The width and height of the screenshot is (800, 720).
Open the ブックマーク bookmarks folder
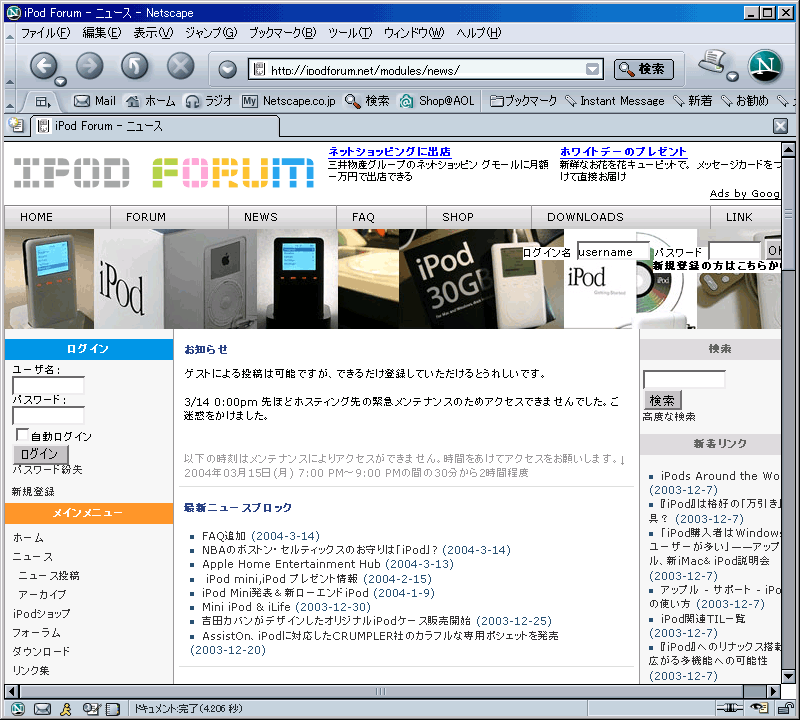523,101
